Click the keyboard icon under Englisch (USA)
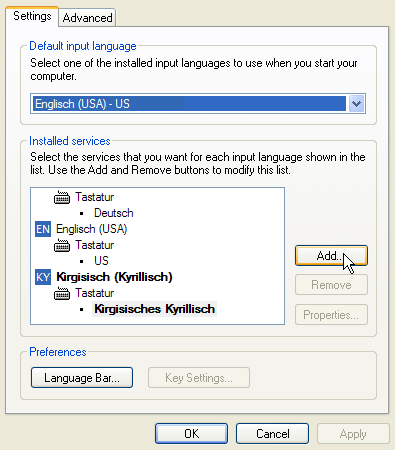The image size is (395, 450). (62, 245)
